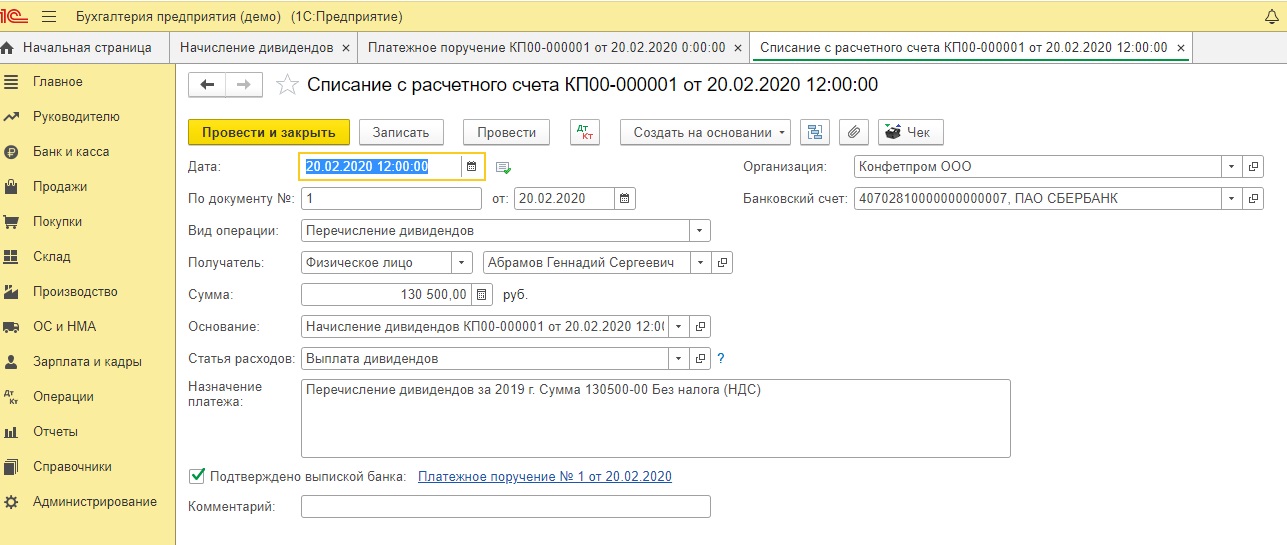
Task: Click the Чек button
Action: click(x=911, y=132)
